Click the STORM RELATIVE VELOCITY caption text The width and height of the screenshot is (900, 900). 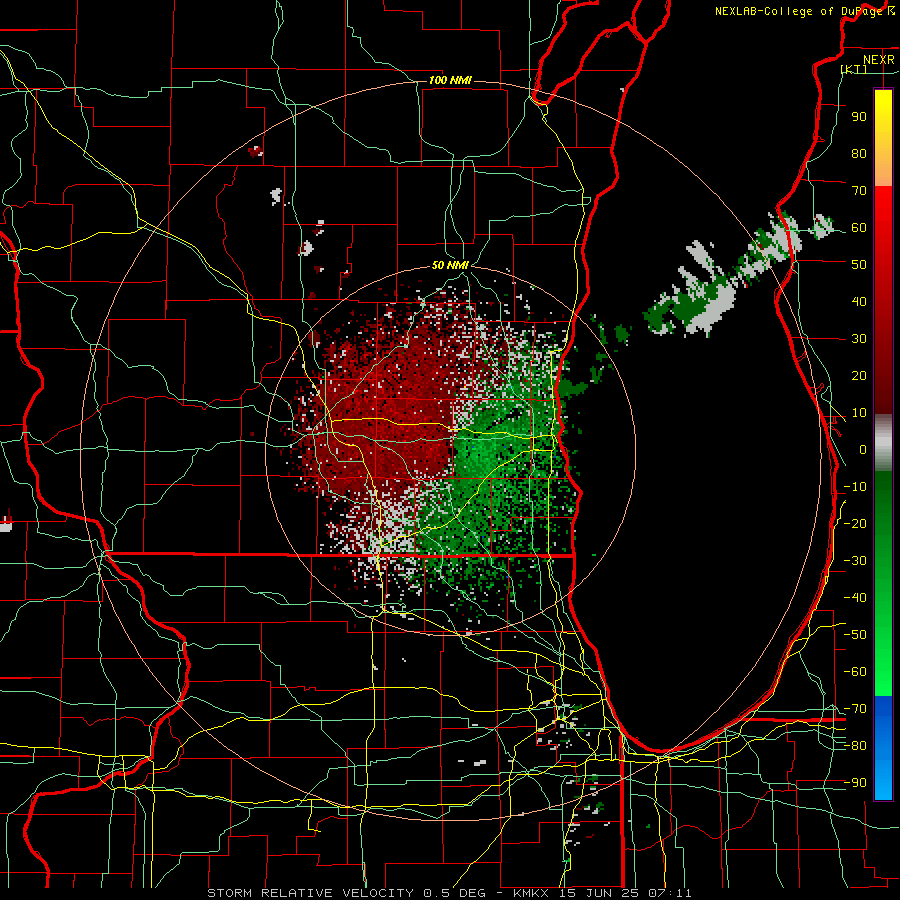pyautogui.click(x=310, y=893)
